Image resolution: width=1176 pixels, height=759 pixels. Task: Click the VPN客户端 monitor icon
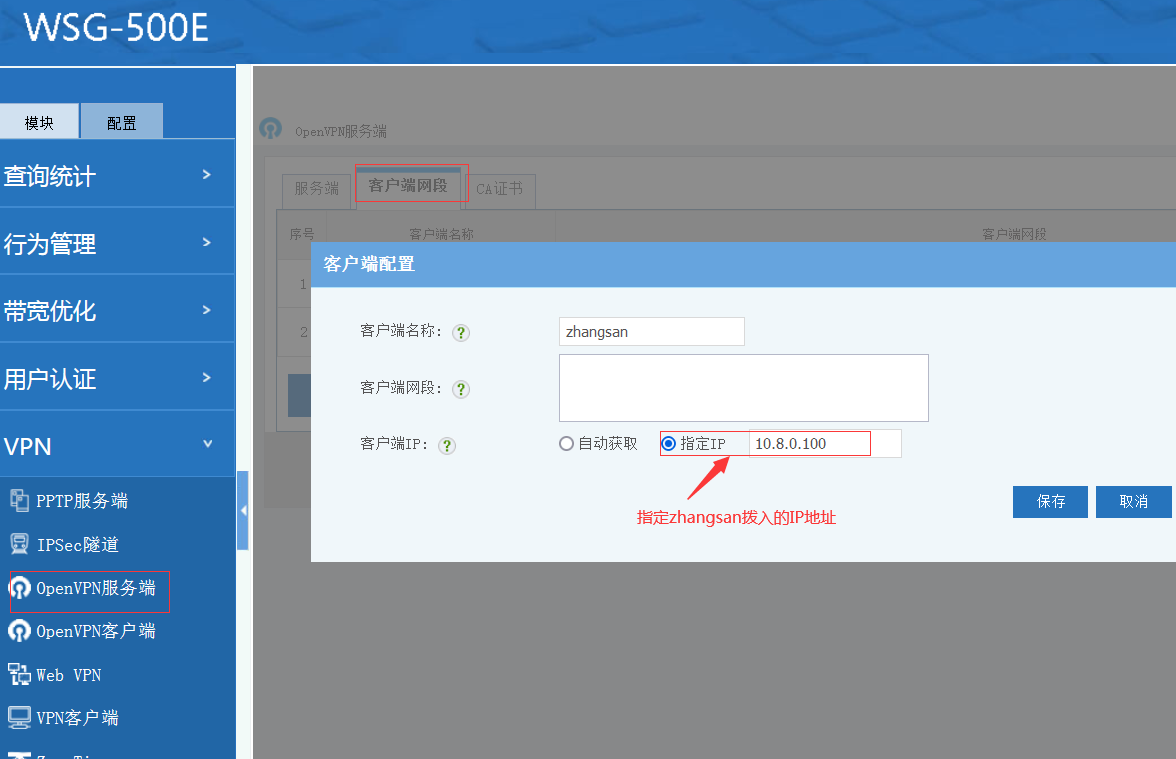[x=19, y=717]
